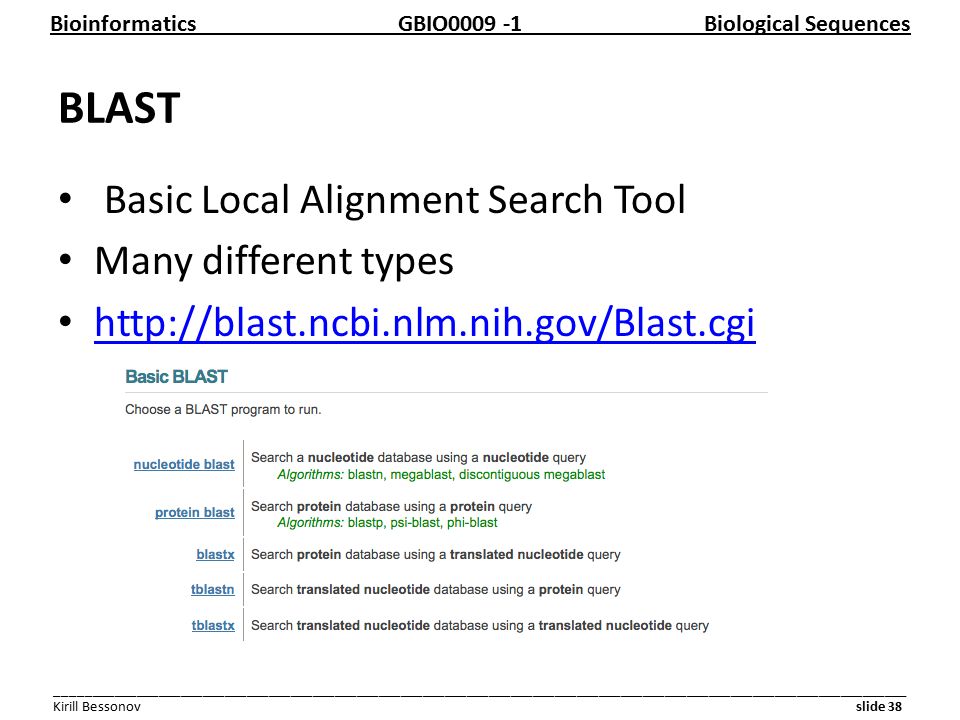Click 'Choose a BLAST program to run.' text
The image size is (960, 720).
[x=223, y=409]
